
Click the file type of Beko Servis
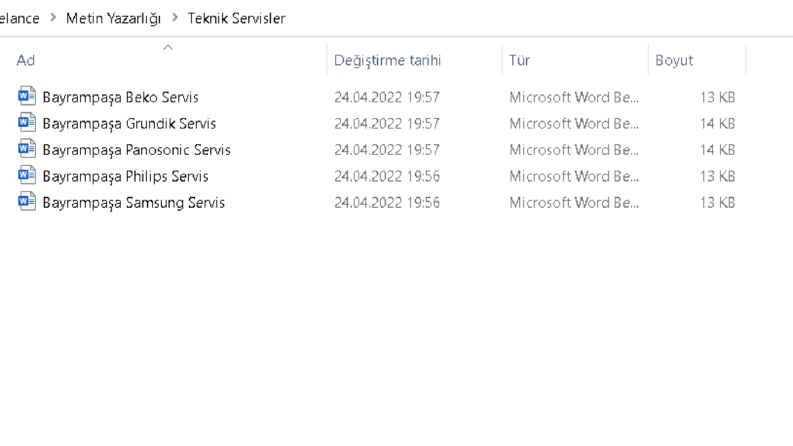click(x=574, y=97)
